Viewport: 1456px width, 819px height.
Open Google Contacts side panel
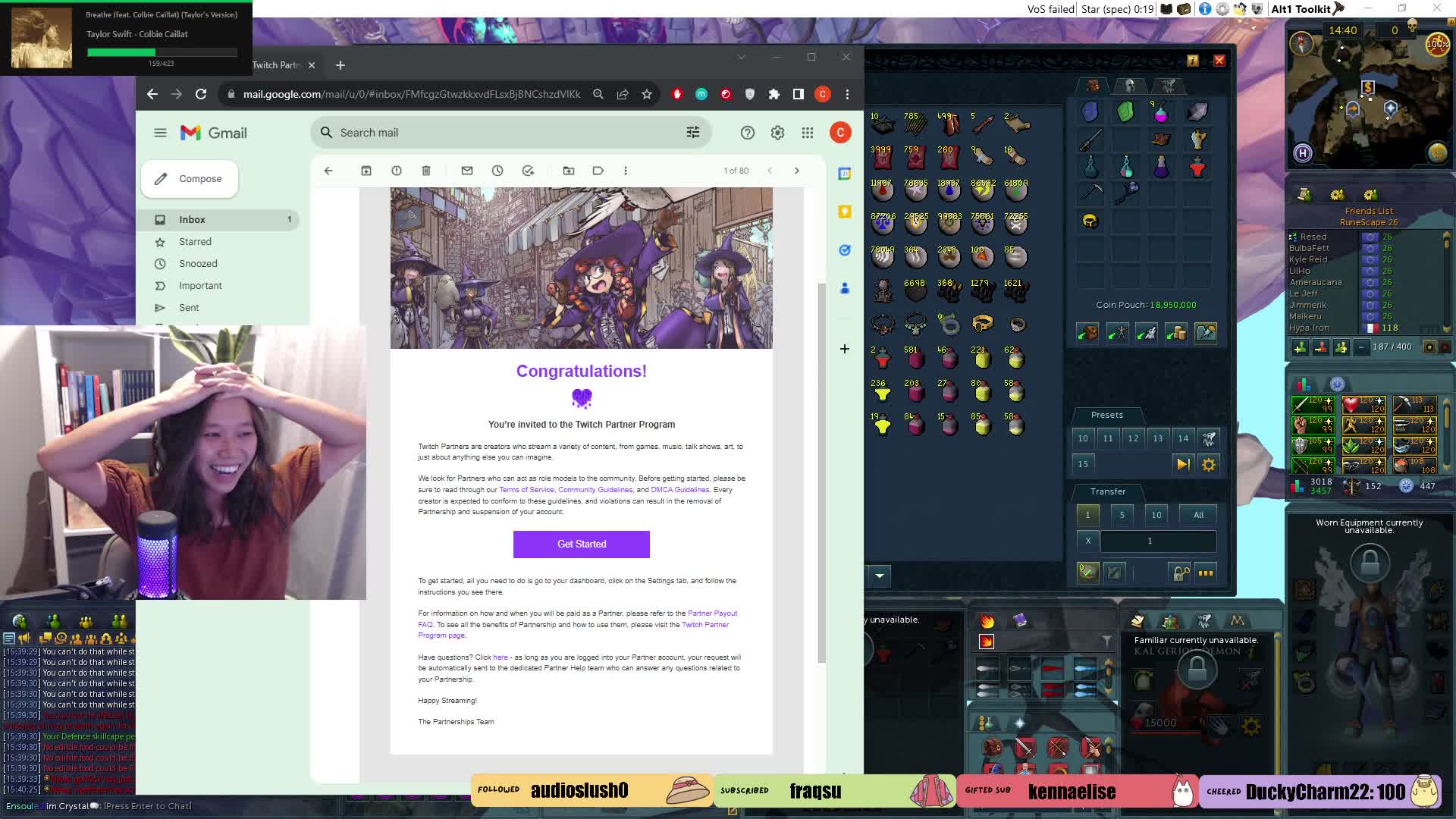coord(845,288)
